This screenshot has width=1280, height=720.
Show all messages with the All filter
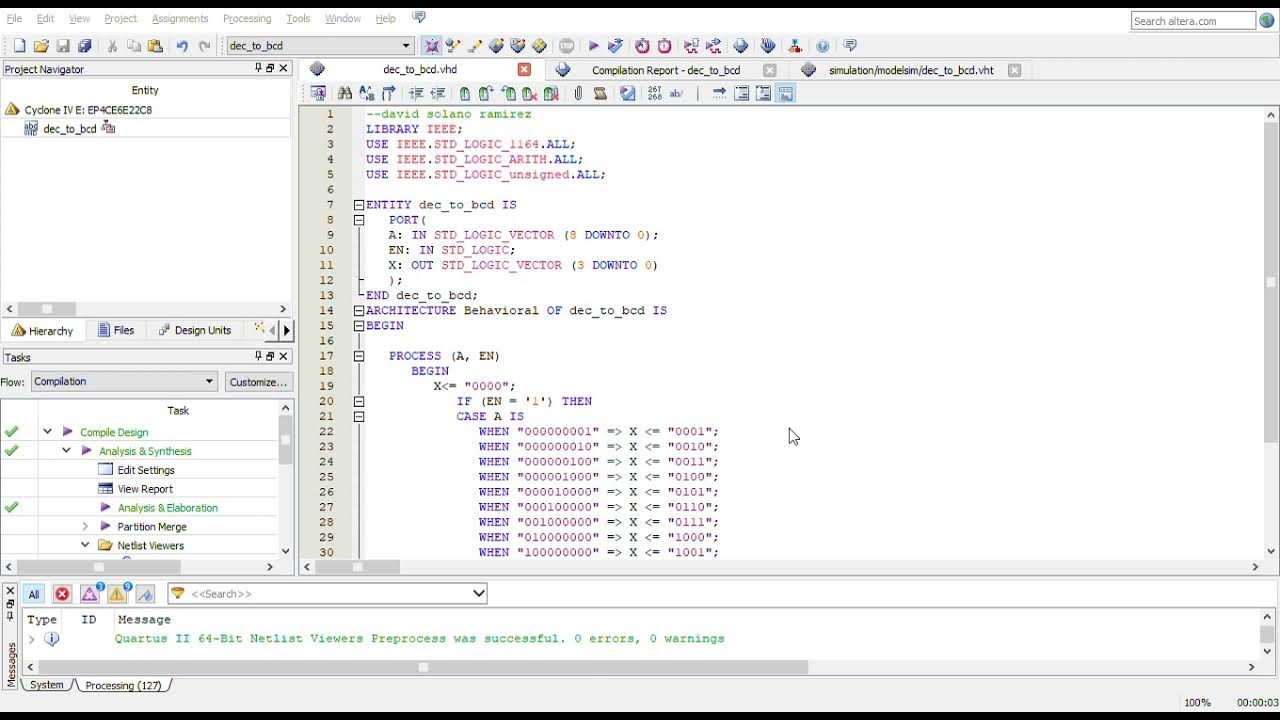(x=33, y=594)
